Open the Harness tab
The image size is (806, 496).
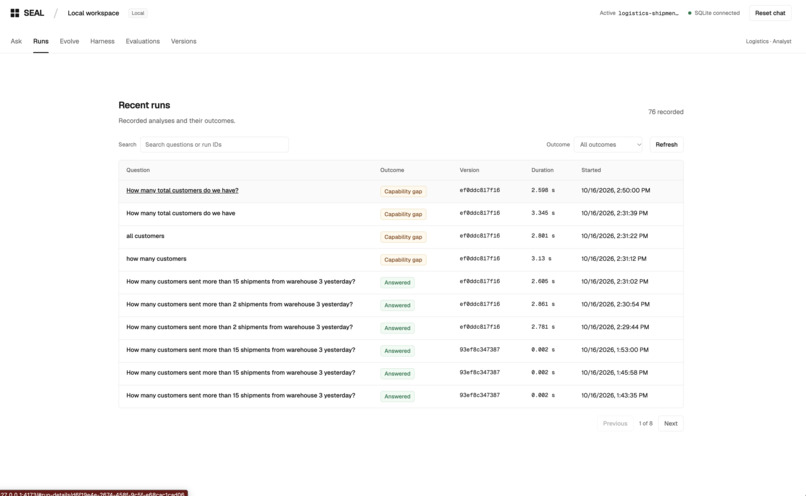(102, 41)
